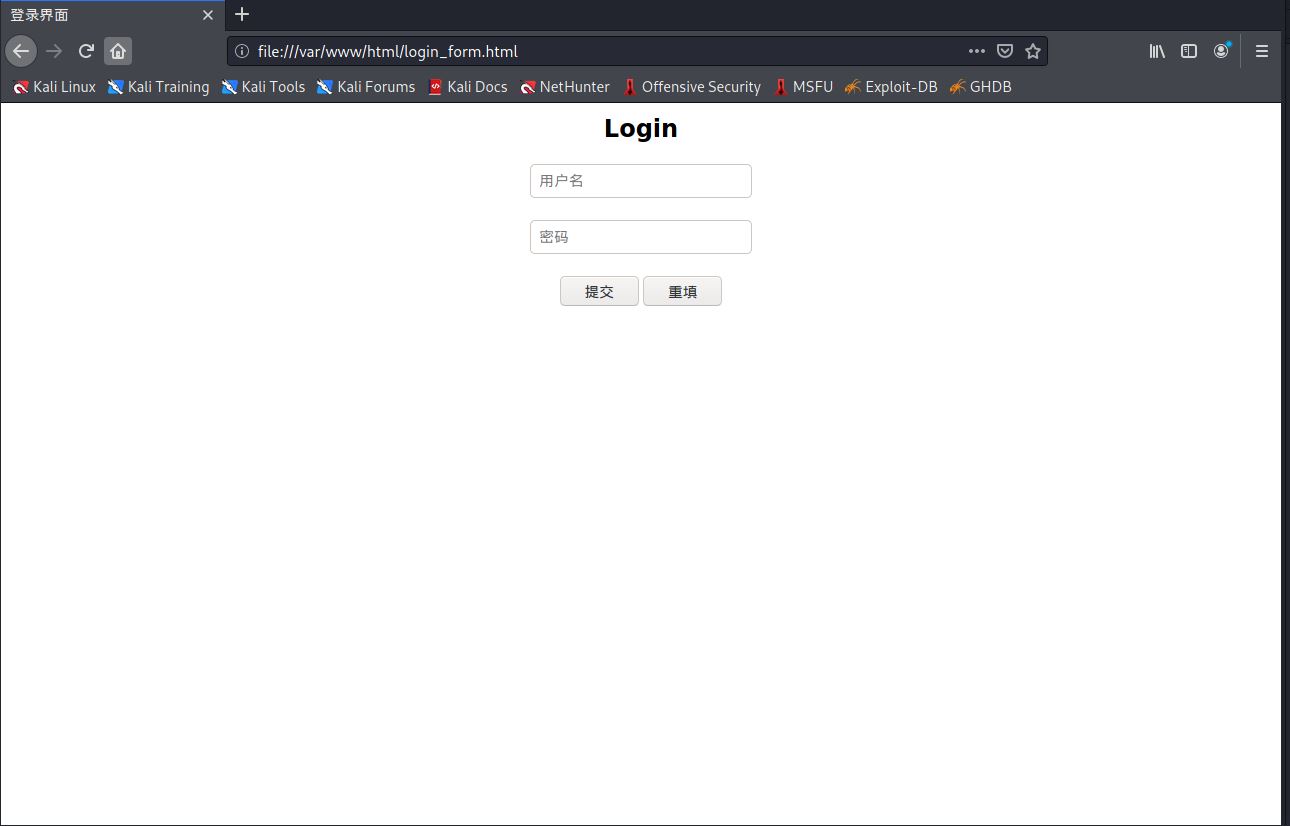Reload the current page
The width and height of the screenshot is (1290, 826).
tap(86, 51)
